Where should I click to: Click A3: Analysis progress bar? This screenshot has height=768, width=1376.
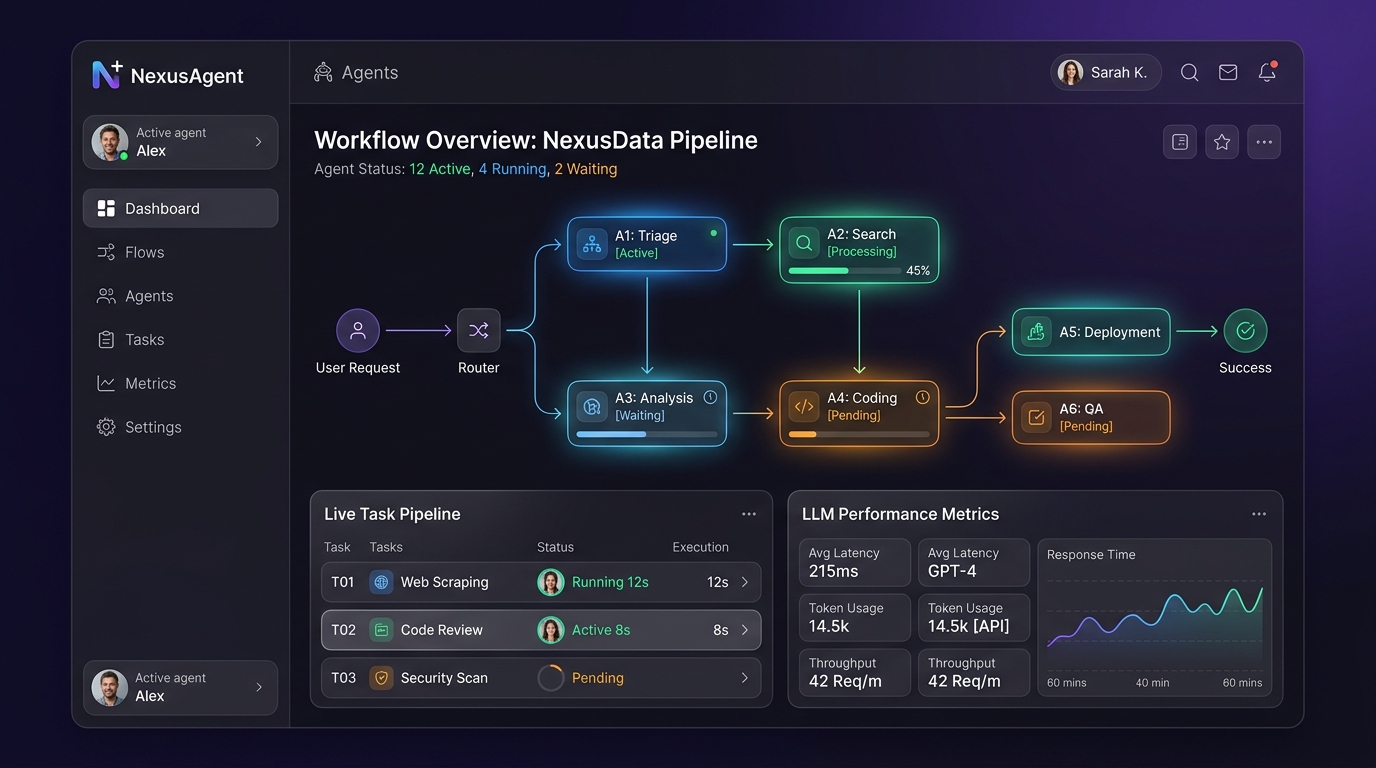pos(647,434)
